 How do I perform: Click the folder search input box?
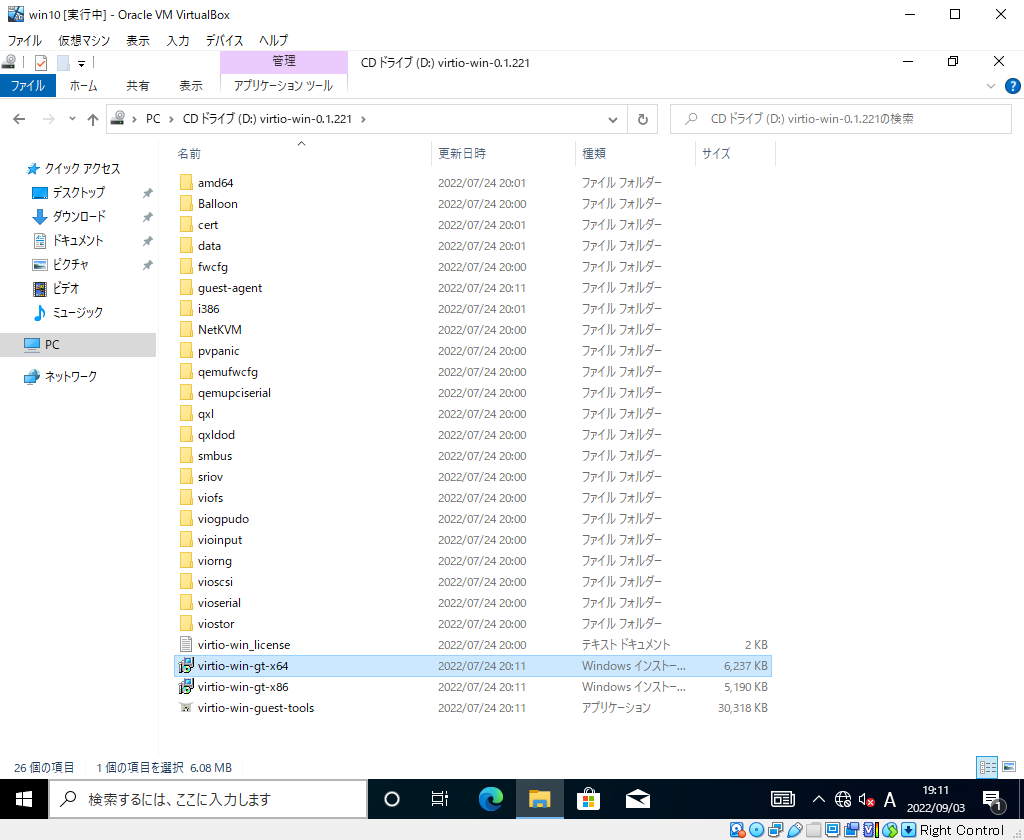(x=840, y=119)
